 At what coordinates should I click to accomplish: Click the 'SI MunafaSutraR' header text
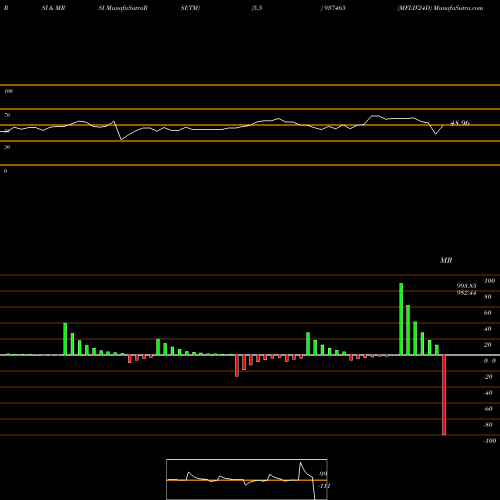[x=123, y=8]
